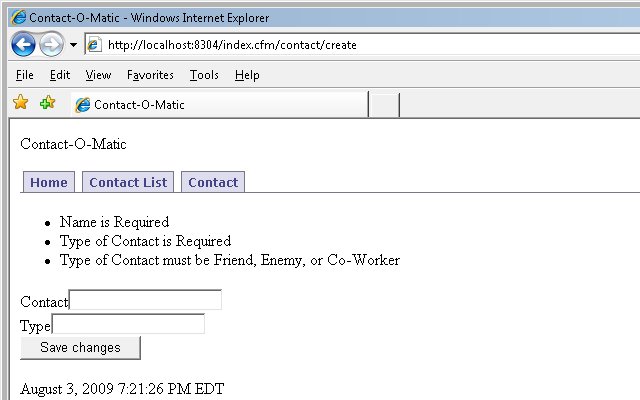Click the Favorites Center star icon
Viewport: 640px width, 400px height.
click(20, 102)
